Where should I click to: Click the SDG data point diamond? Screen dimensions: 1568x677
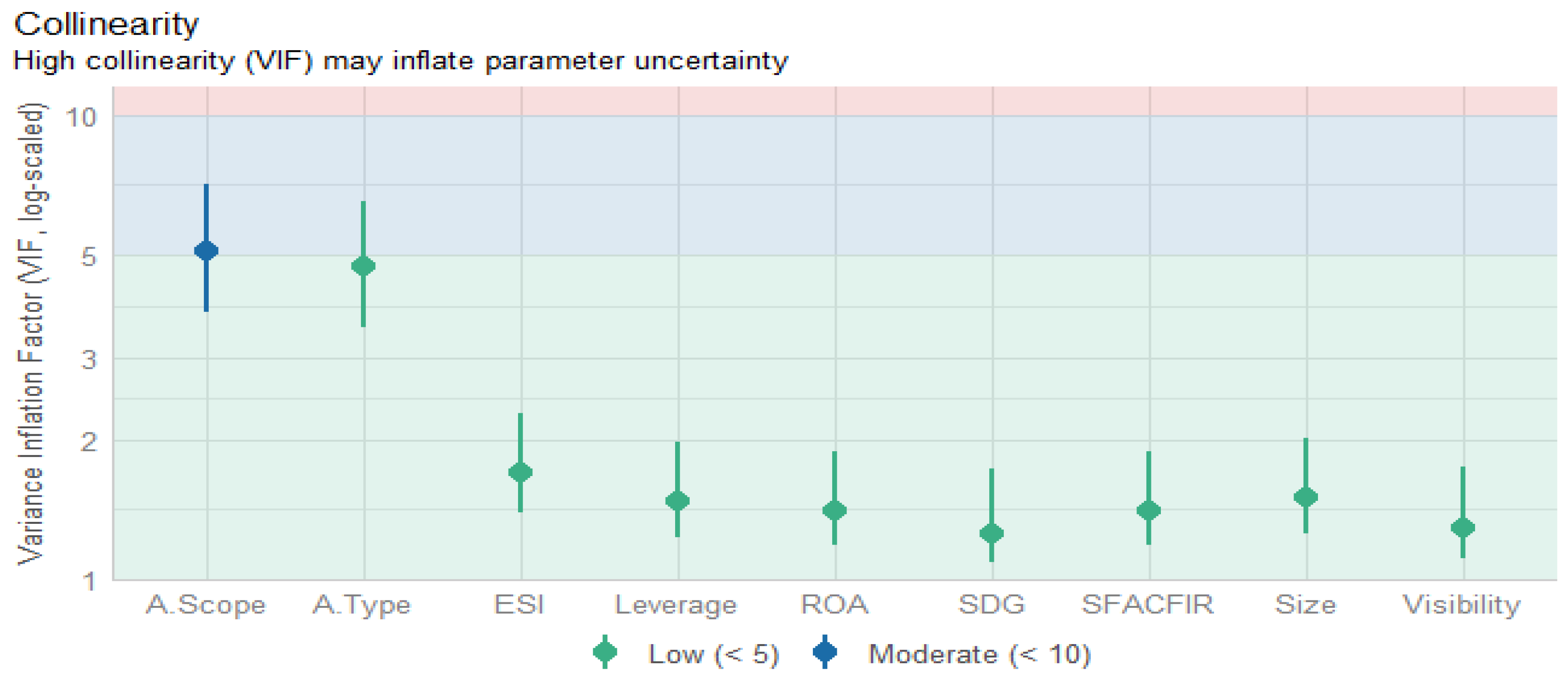992,534
